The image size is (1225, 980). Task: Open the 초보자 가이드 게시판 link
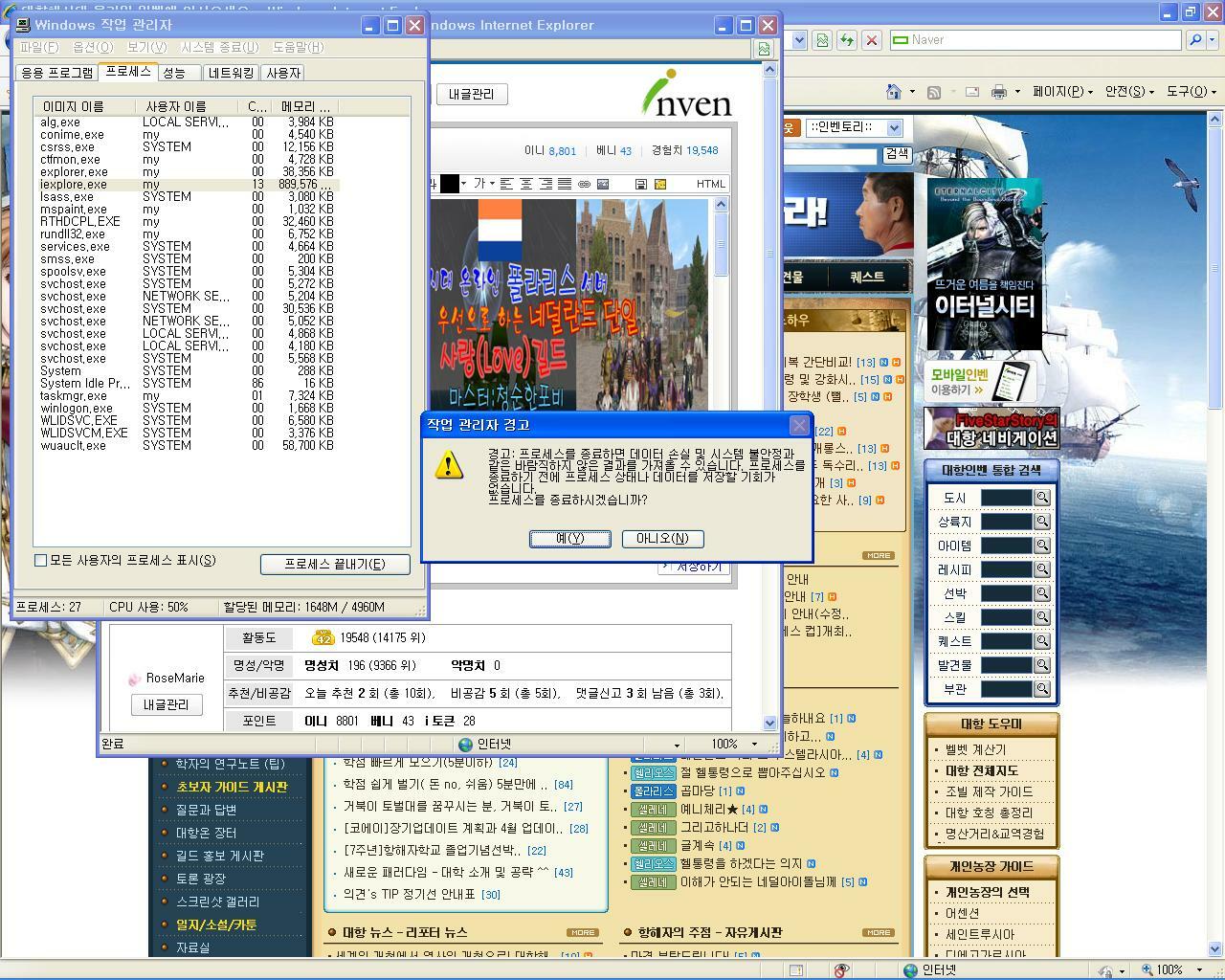232,787
